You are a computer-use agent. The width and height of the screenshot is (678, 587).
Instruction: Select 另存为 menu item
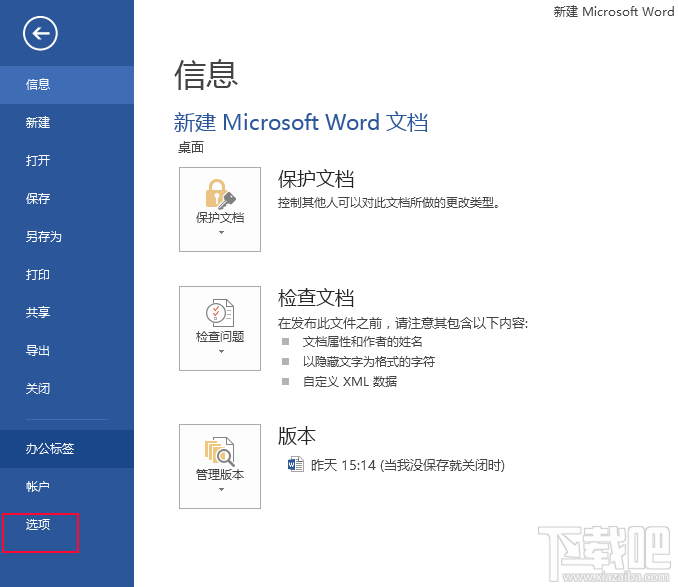pyautogui.click(x=67, y=237)
